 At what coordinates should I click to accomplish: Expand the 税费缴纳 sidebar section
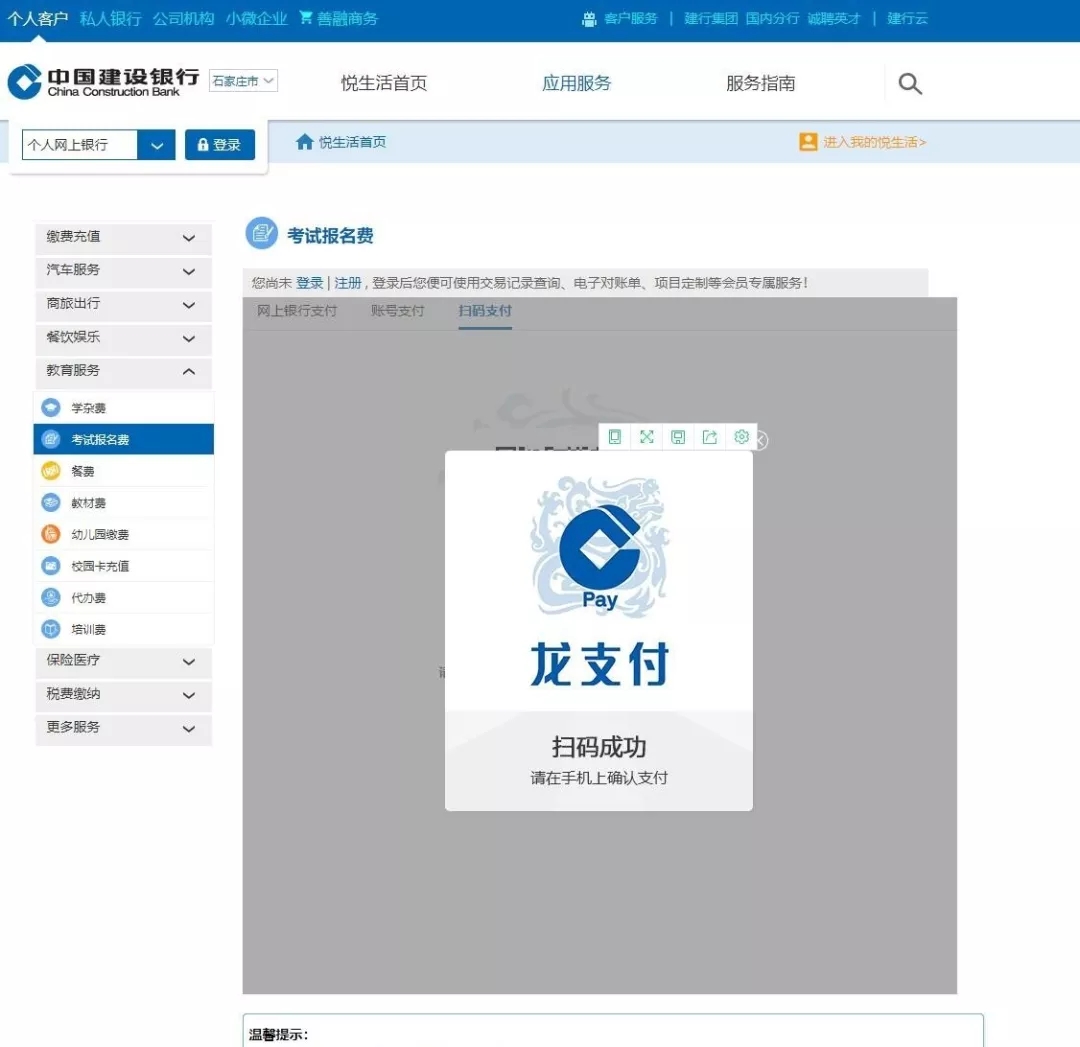tap(123, 695)
